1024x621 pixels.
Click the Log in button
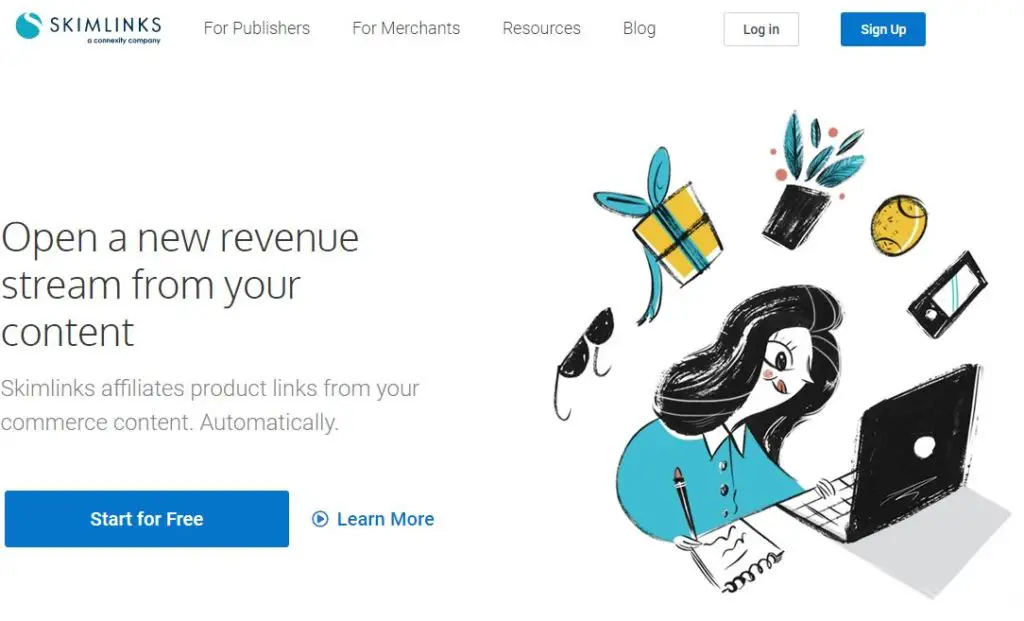point(761,29)
